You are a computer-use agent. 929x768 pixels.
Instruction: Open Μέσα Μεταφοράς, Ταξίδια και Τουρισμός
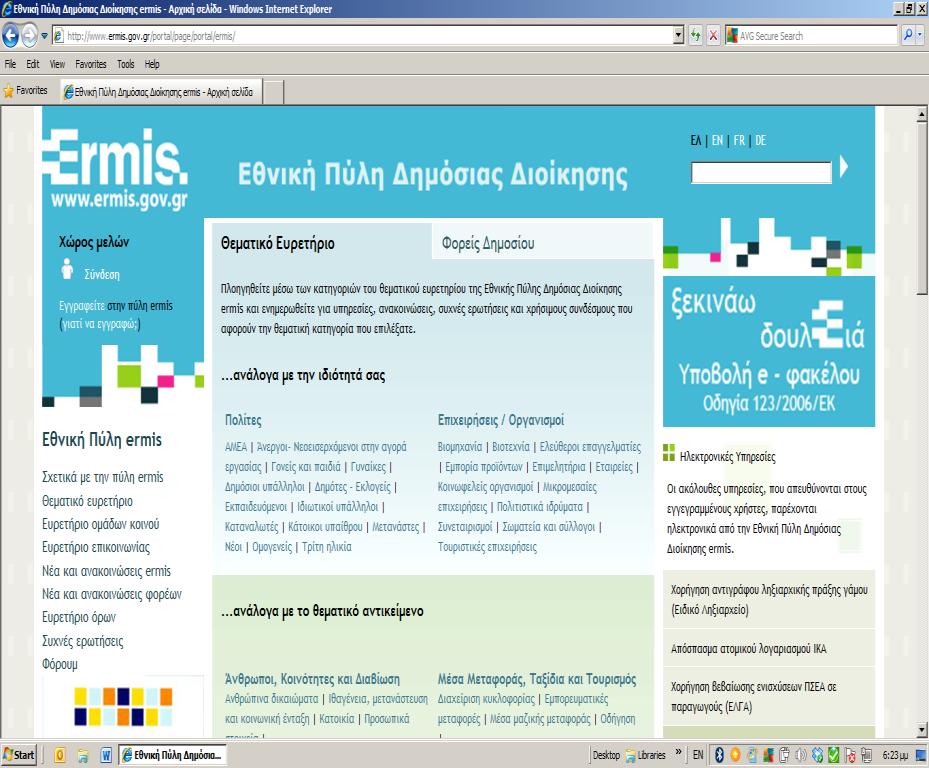[537, 679]
